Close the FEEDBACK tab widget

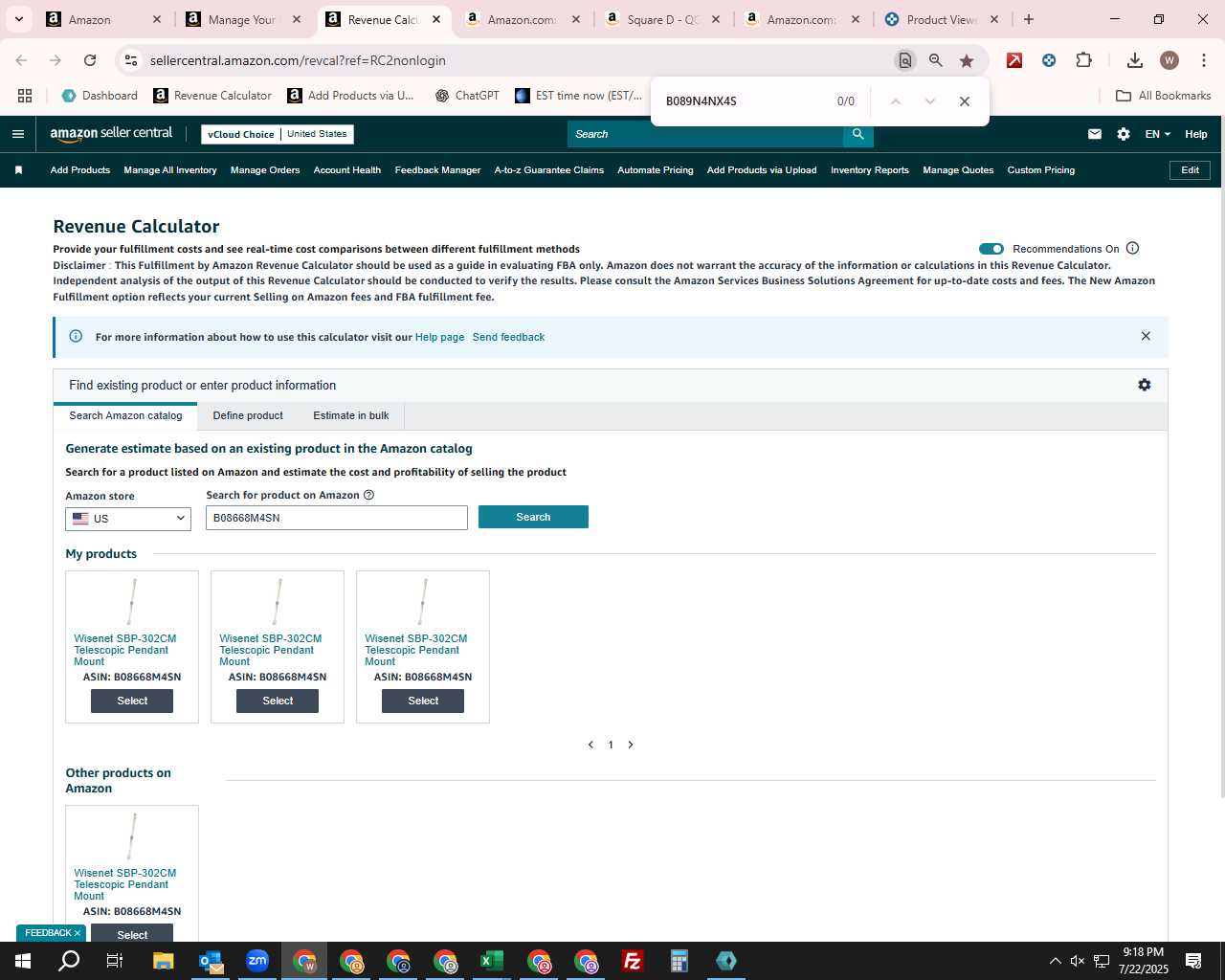pos(78,933)
